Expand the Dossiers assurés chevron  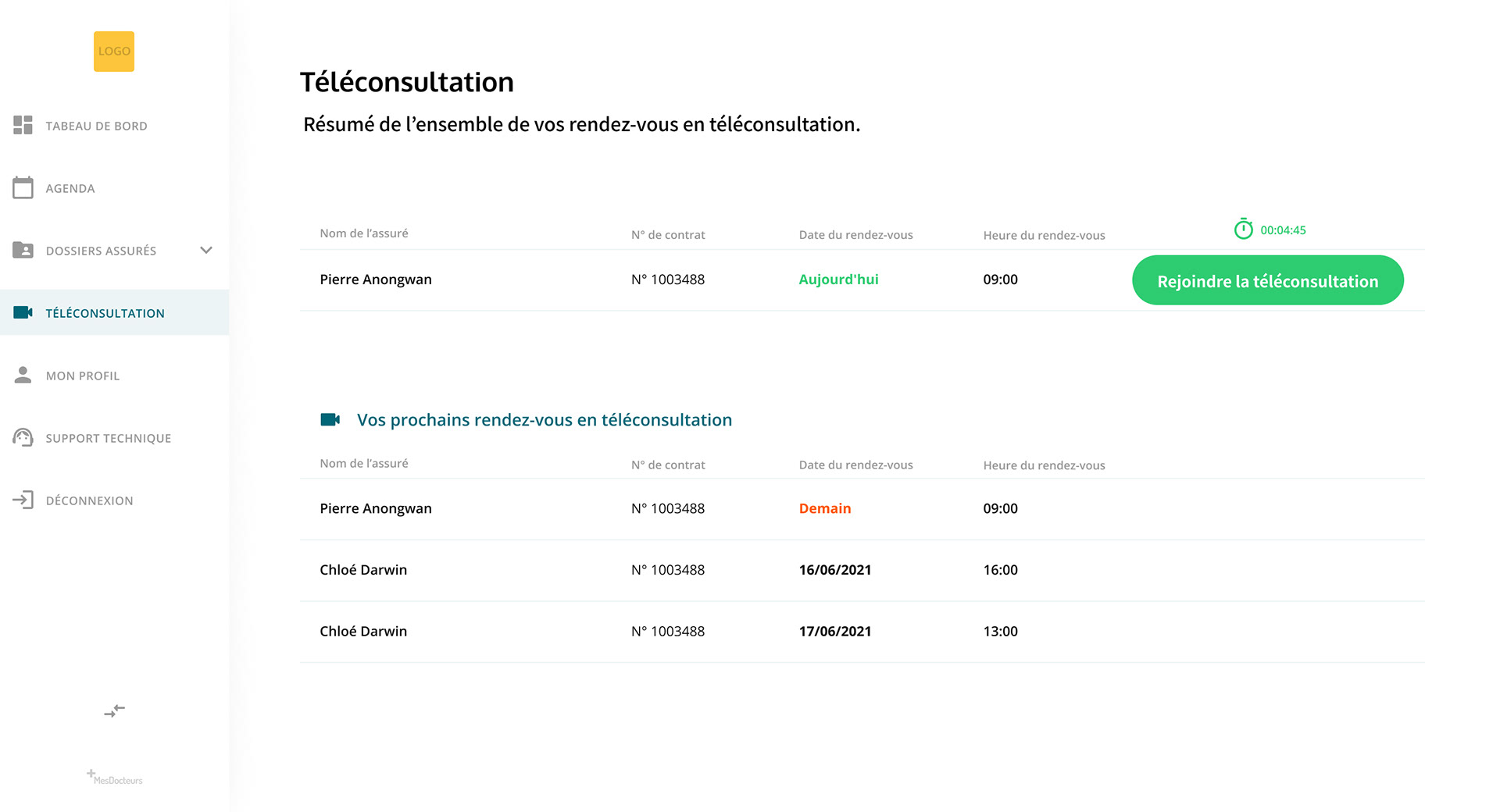pos(206,250)
